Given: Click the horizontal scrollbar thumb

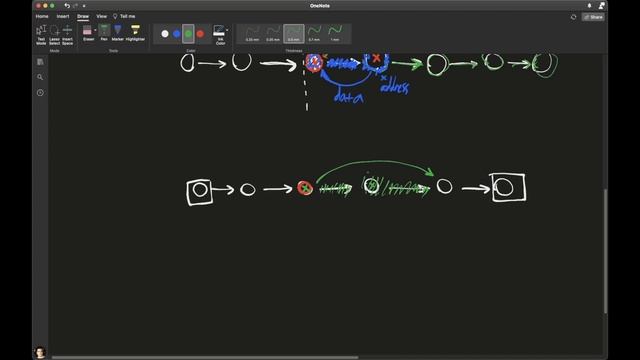Looking at the screenshot, I should click(205, 358).
